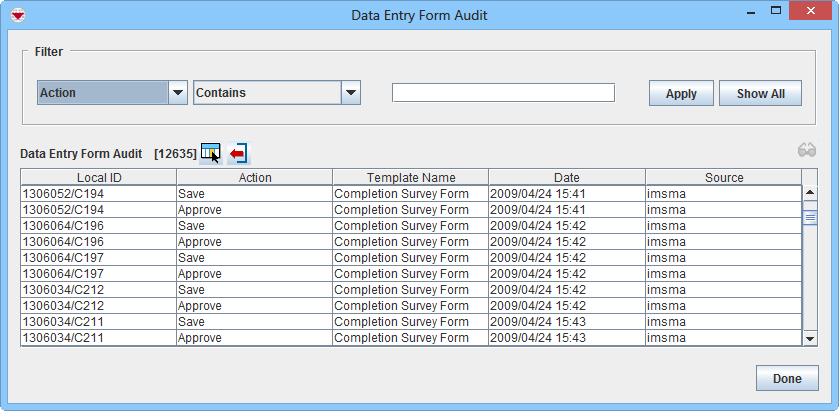Open the Contains operator dropdown

coord(350,93)
